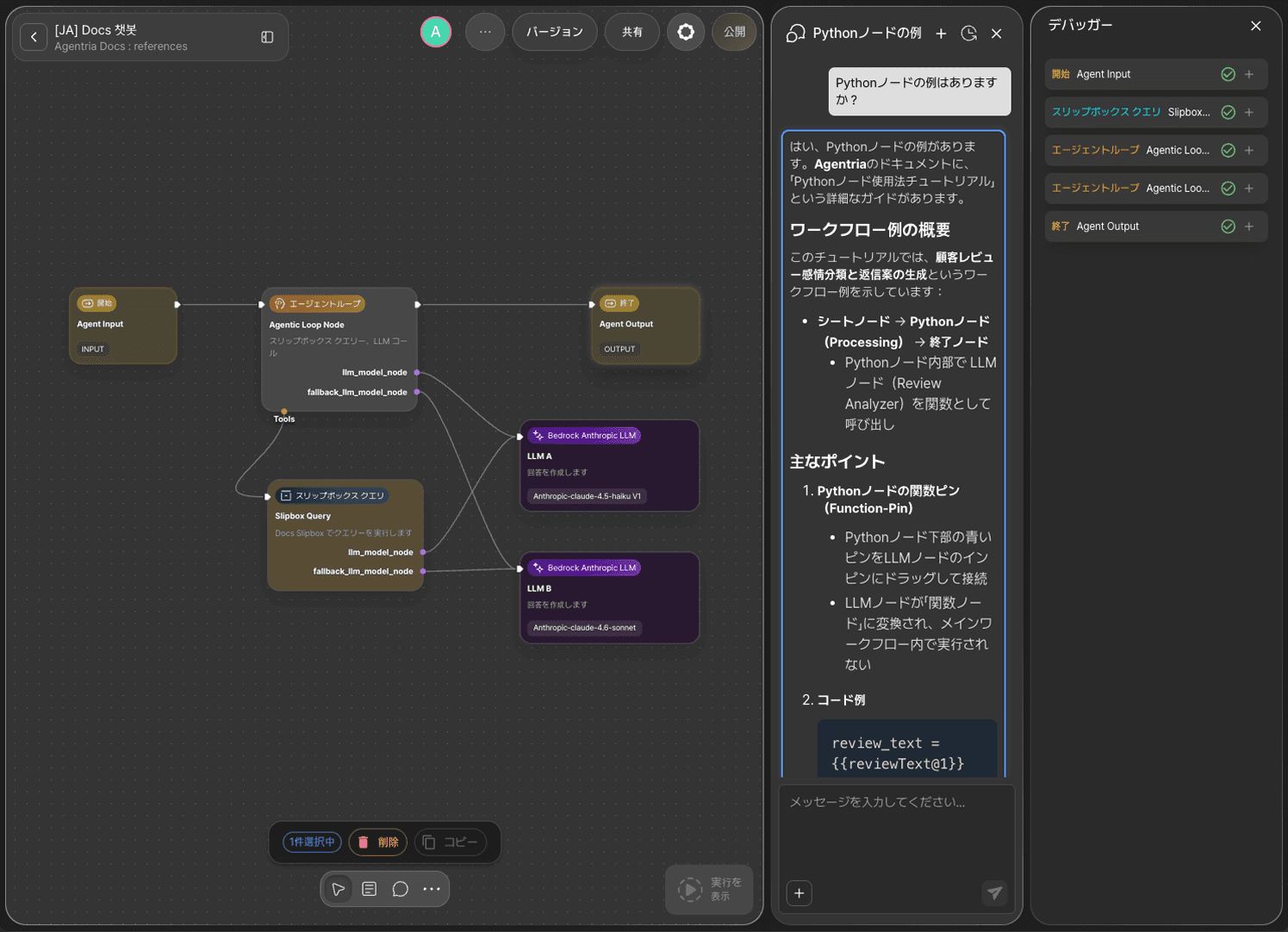The image size is (1288, 932).
Task: Click the ワークフロー例の概要 heading in chat
Action: (870, 230)
